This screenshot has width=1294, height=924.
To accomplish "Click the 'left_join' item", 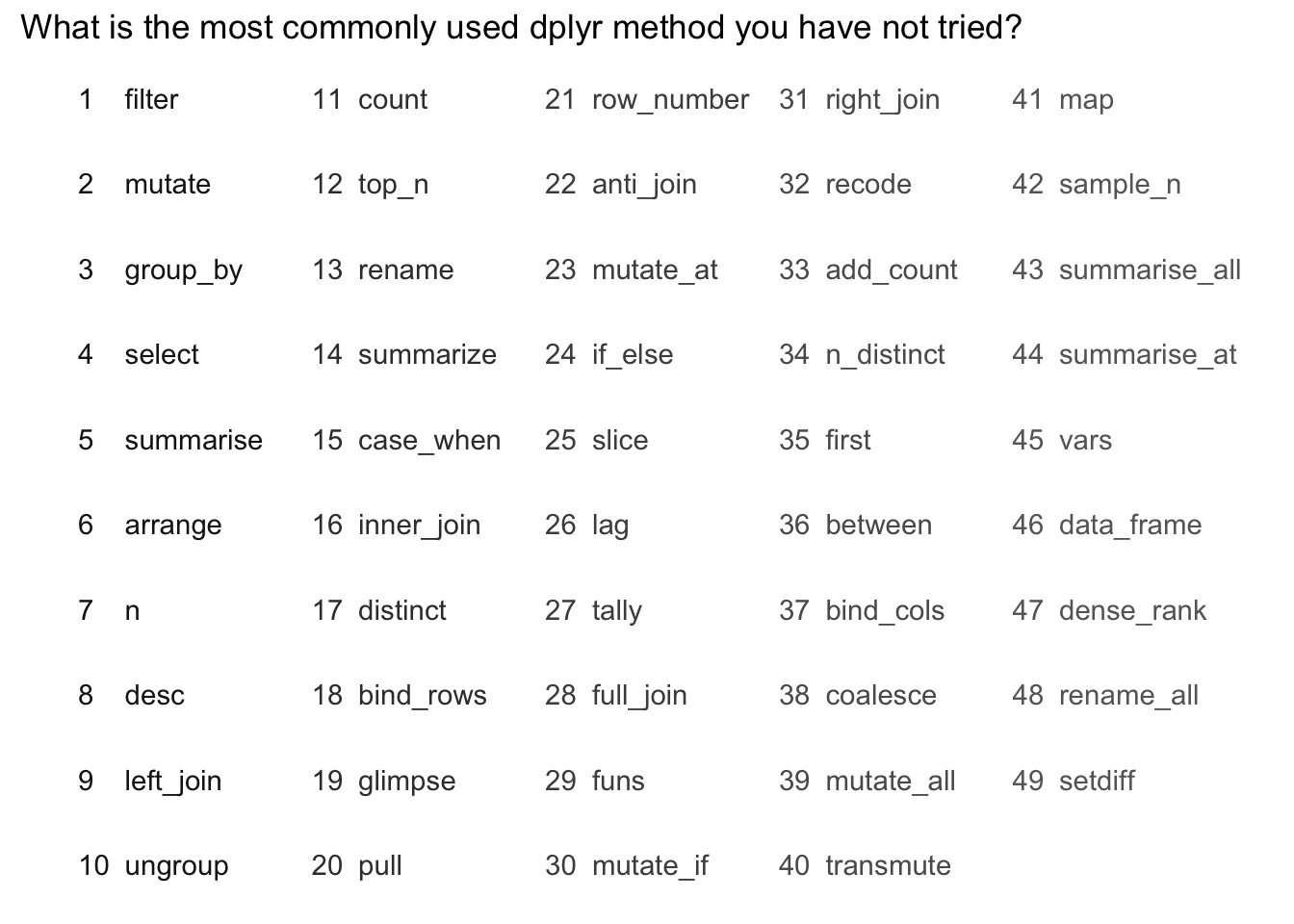I will click(x=173, y=781).
